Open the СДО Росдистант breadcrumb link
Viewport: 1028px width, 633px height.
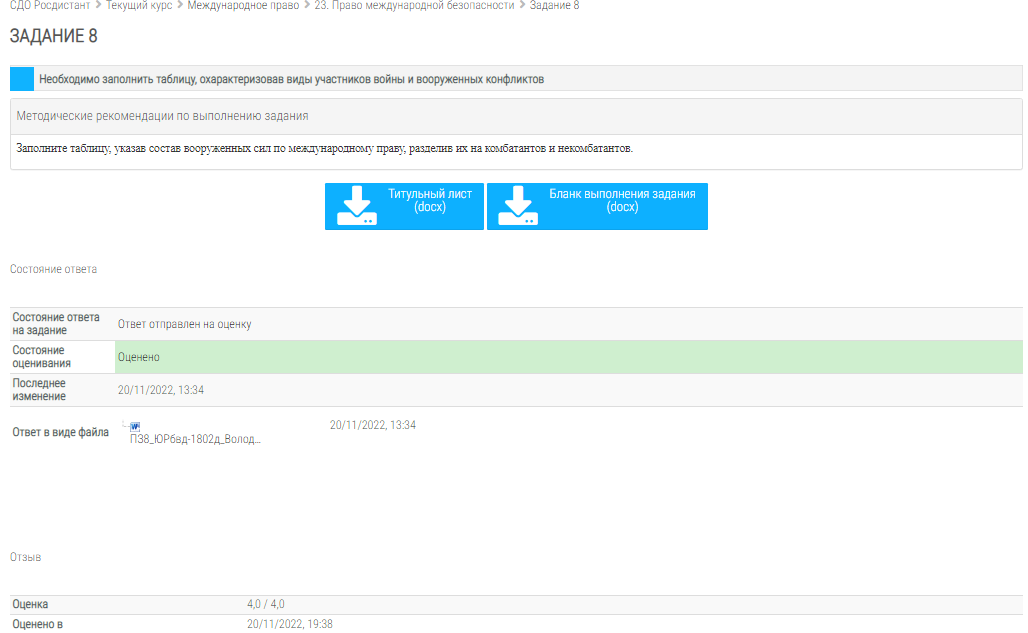tap(50, 5)
